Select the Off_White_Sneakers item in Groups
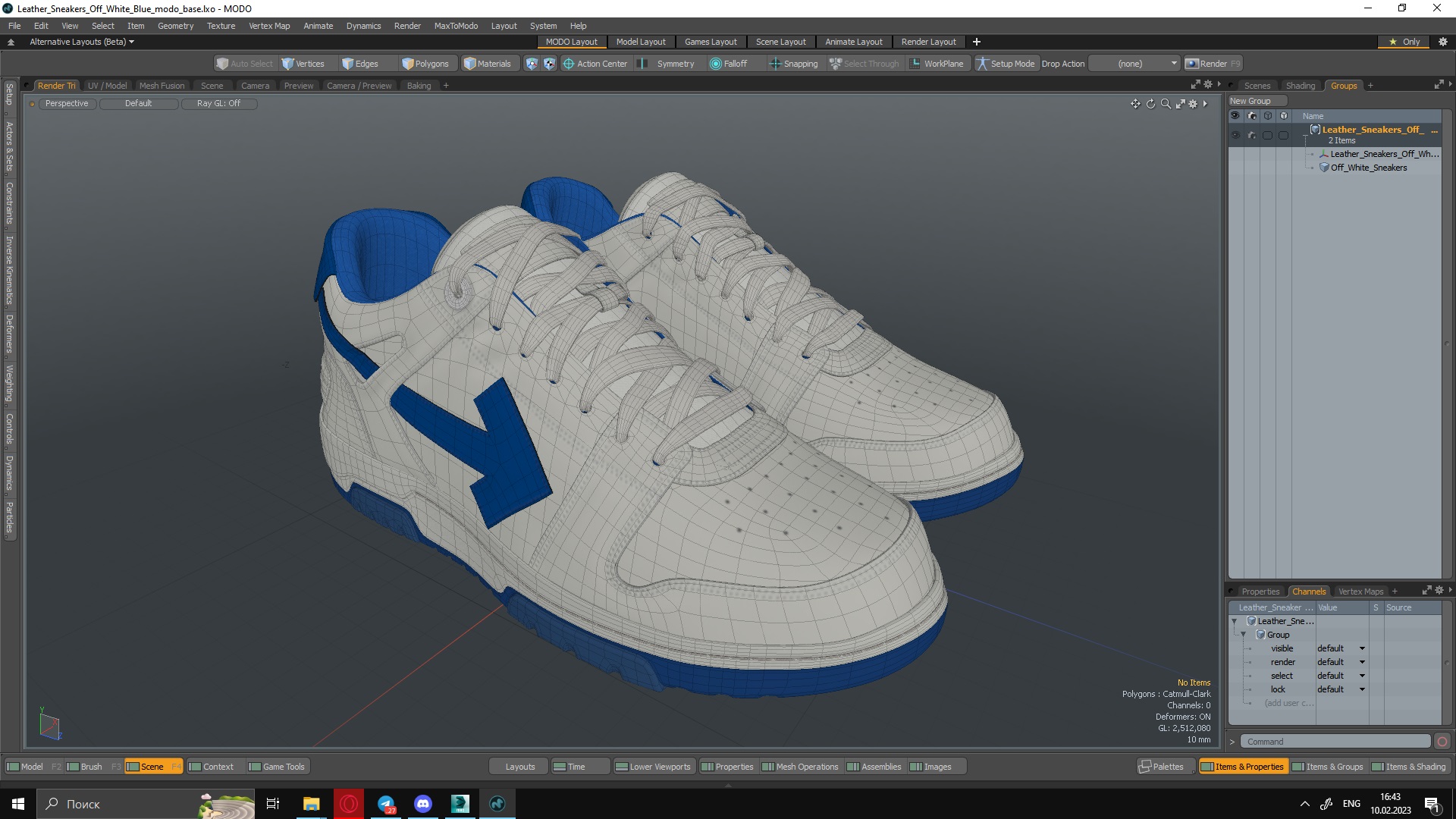 coord(1368,168)
